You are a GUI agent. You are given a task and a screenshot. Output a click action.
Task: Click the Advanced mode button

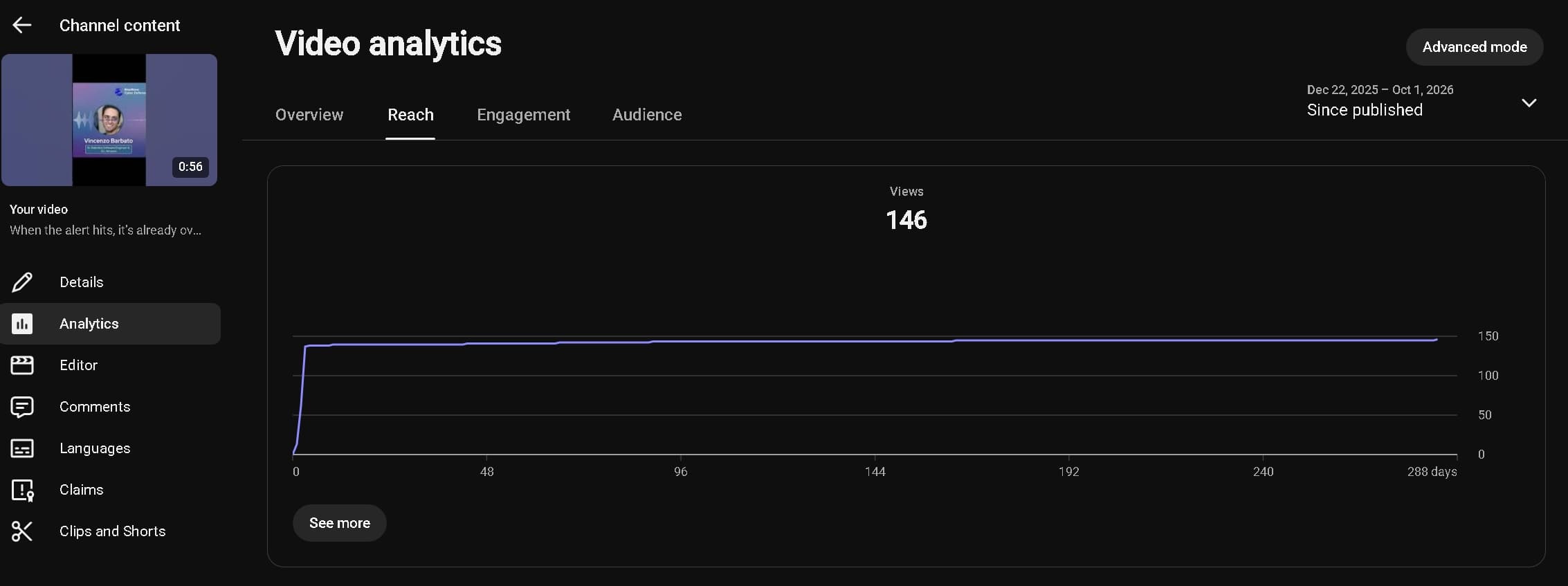(1475, 47)
